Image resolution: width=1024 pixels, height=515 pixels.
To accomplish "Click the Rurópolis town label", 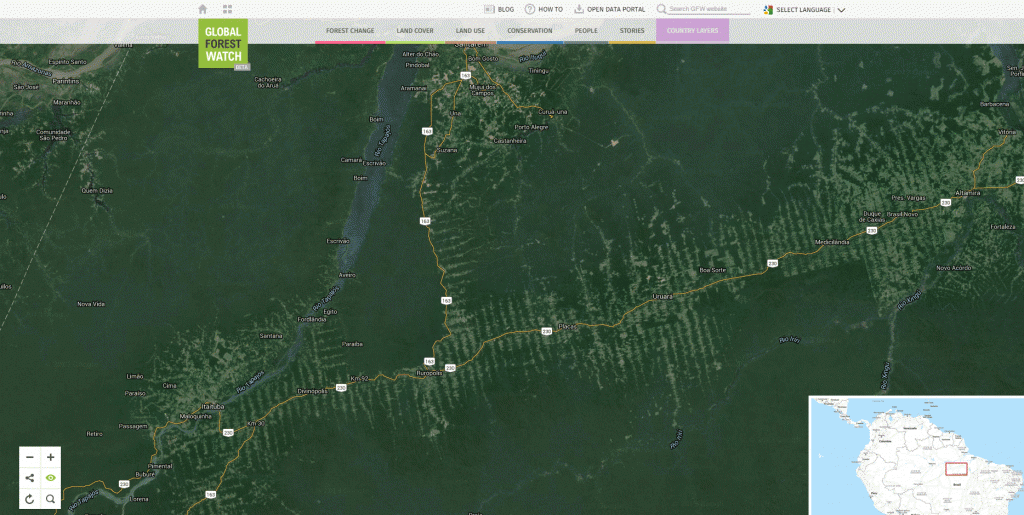I will tap(429, 373).
